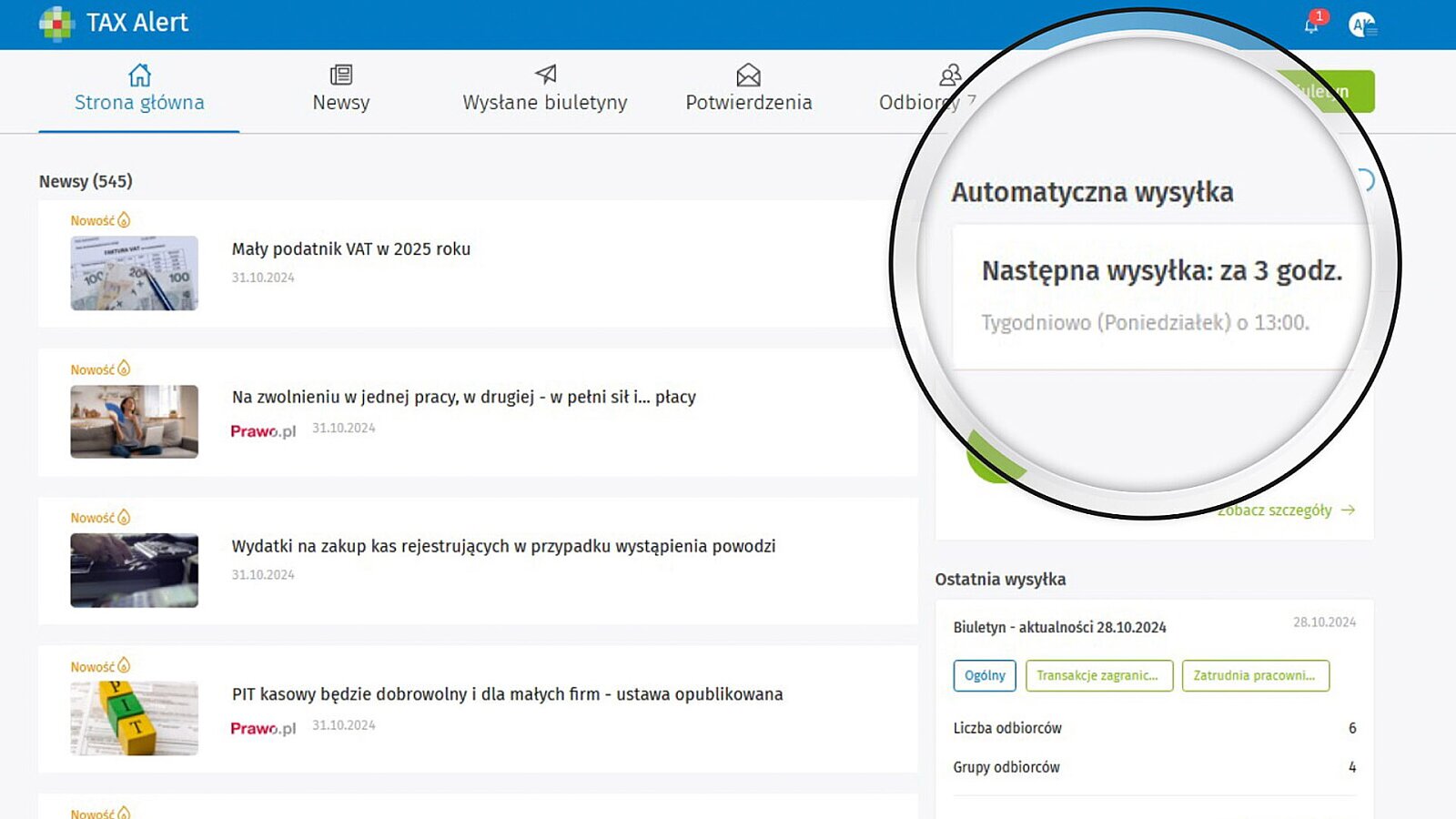Switch to the Wysłane biuletyny tab
Viewport: 1456px width, 819px height.
tap(544, 103)
